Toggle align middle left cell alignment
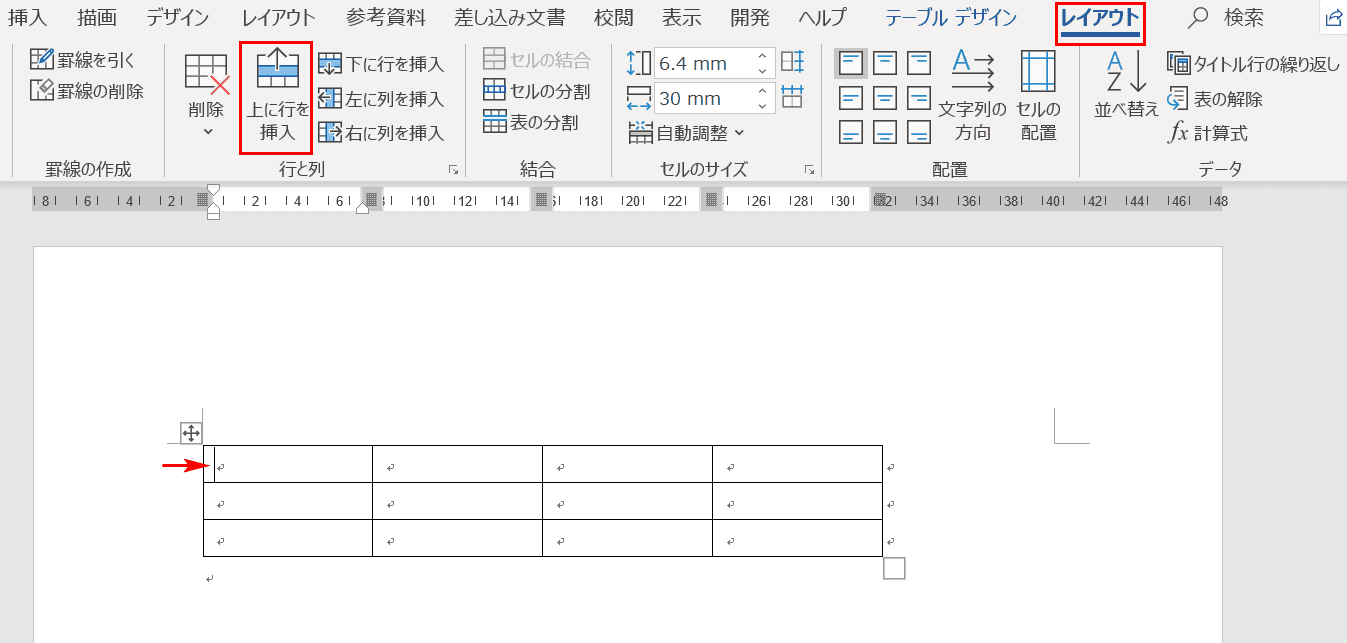Viewport: 1347px width, 643px height. [851, 98]
